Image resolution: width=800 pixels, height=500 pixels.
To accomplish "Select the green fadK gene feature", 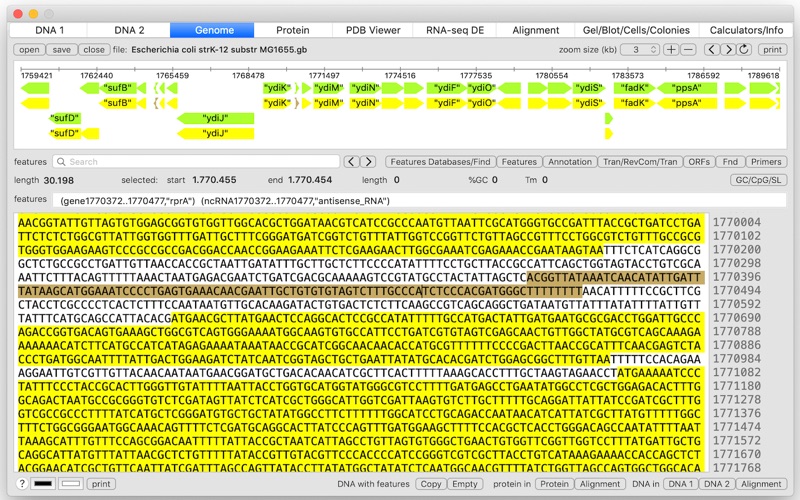I will tap(634, 88).
